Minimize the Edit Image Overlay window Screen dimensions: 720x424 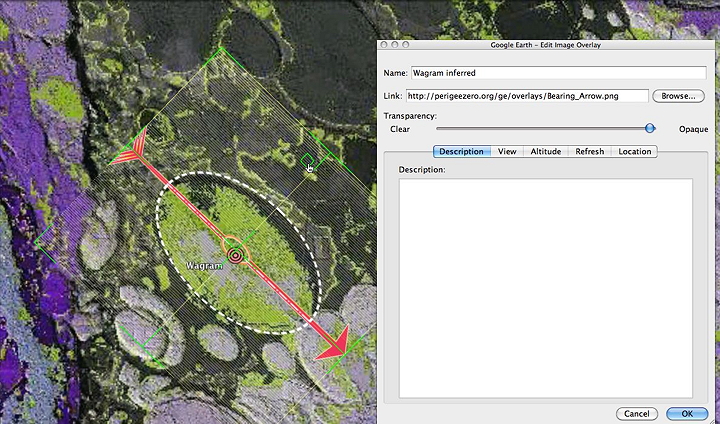pyautogui.click(x=396, y=45)
